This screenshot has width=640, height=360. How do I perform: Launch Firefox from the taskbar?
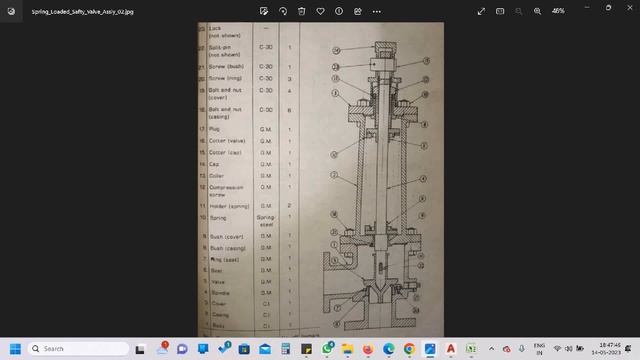tap(368, 349)
